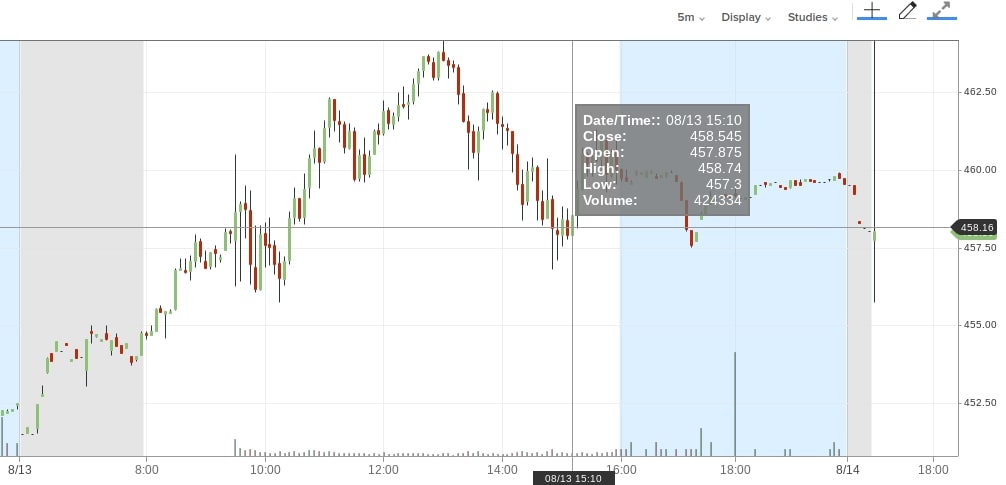This screenshot has height=485, width=1006.
Task: Open the Studies dropdown
Action: (x=812, y=18)
